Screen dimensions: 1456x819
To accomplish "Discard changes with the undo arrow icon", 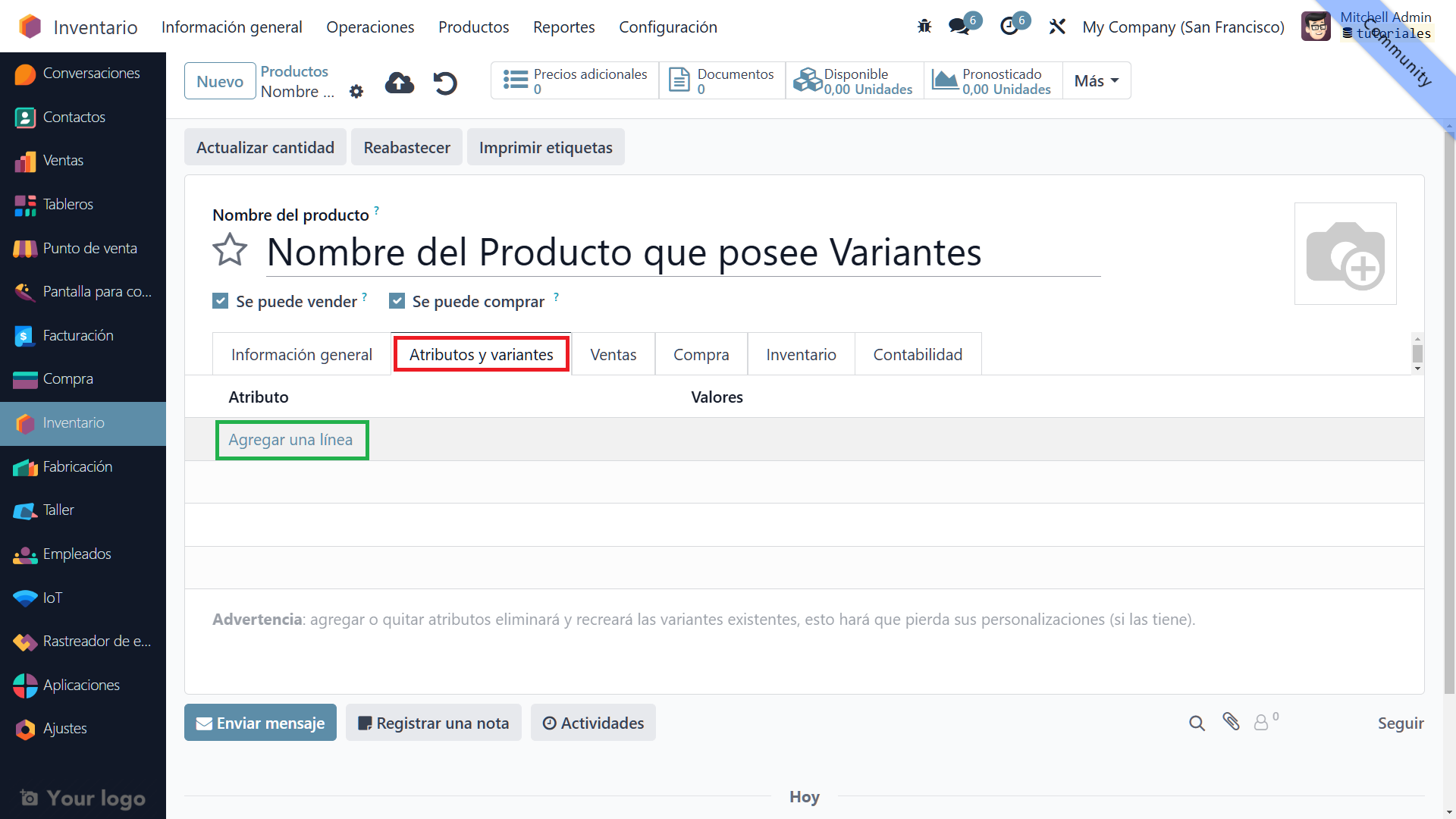I will point(445,83).
